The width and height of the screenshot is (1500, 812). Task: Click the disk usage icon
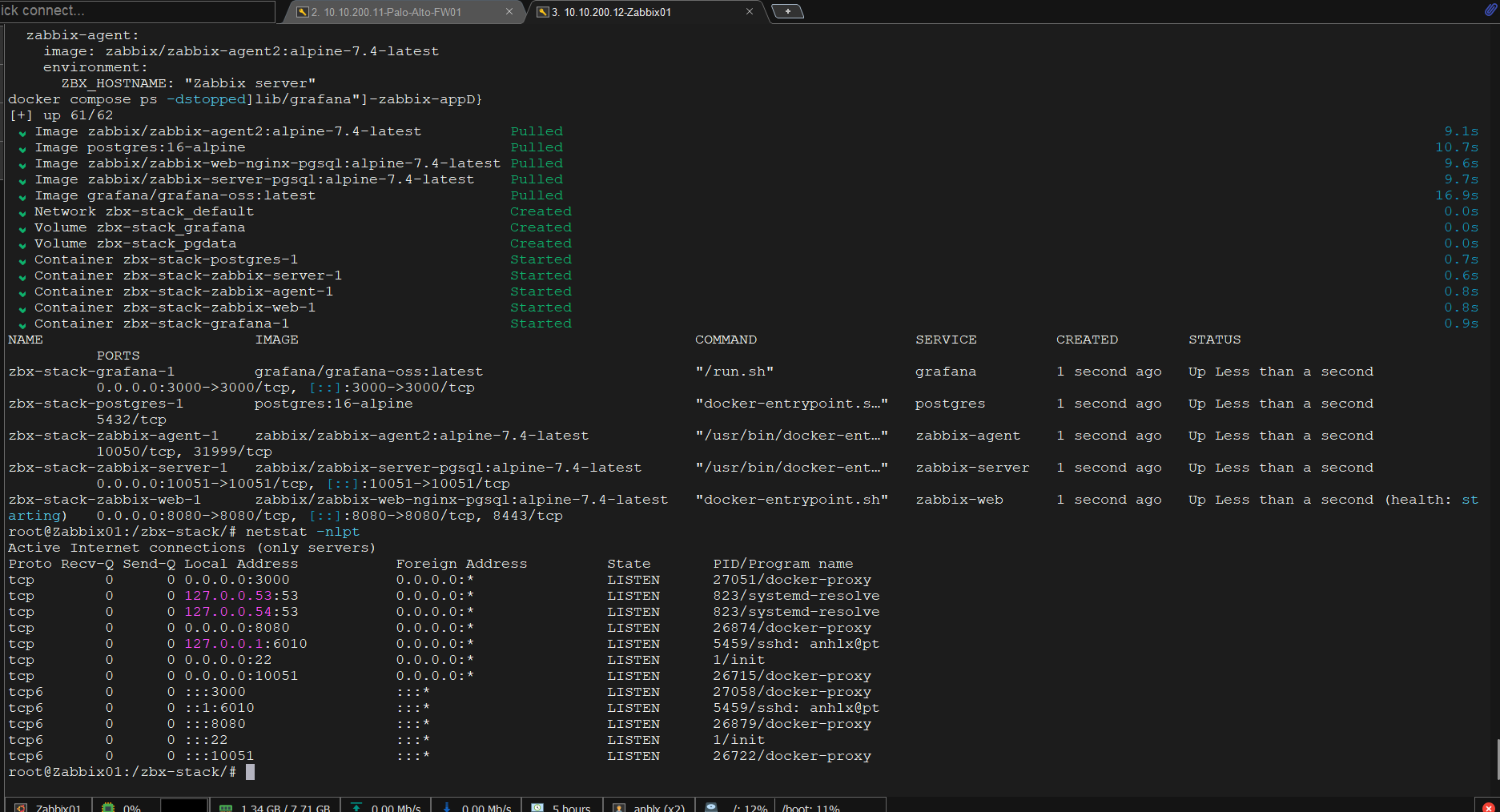(x=711, y=807)
